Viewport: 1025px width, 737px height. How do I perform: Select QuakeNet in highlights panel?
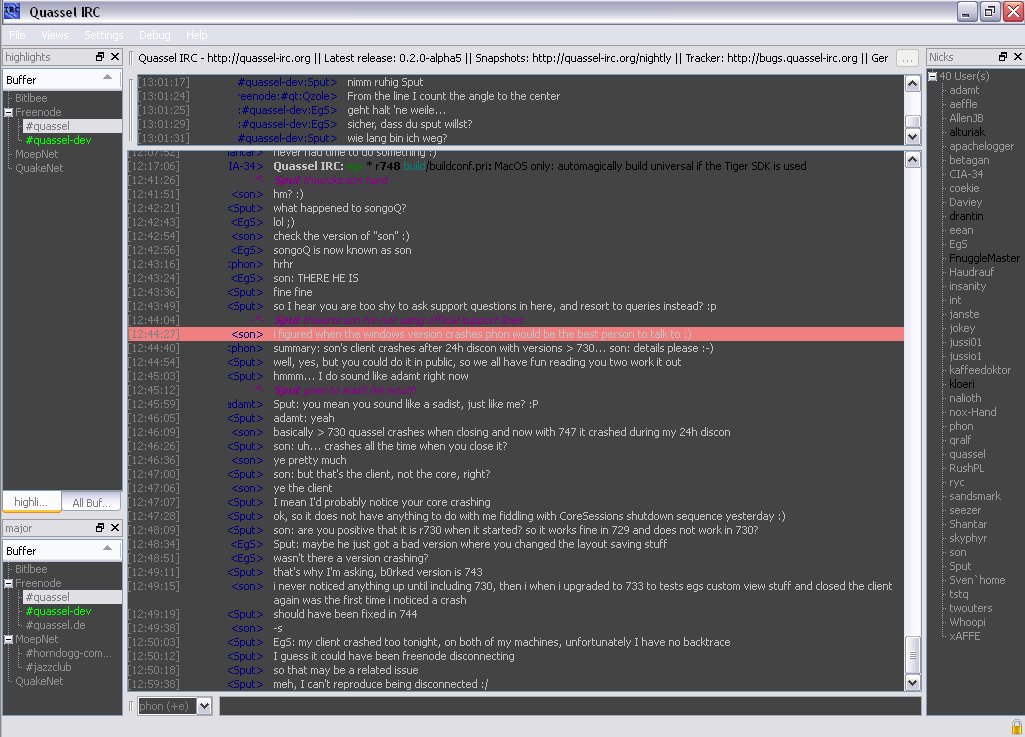coord(39,168)
